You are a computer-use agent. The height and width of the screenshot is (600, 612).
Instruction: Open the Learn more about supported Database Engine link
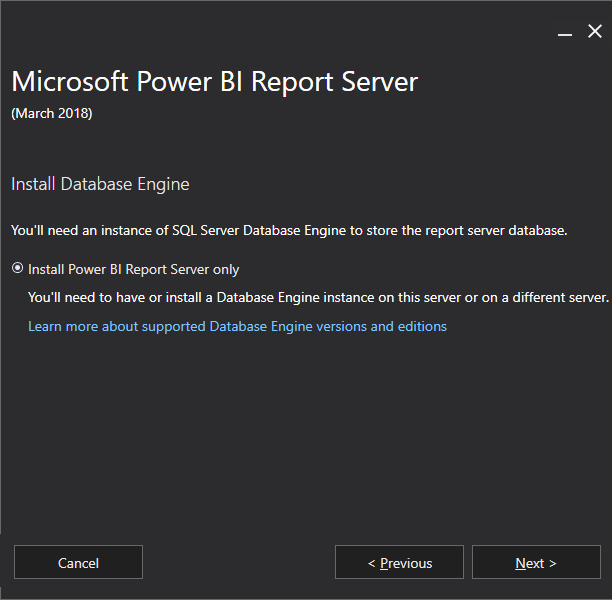237,326
